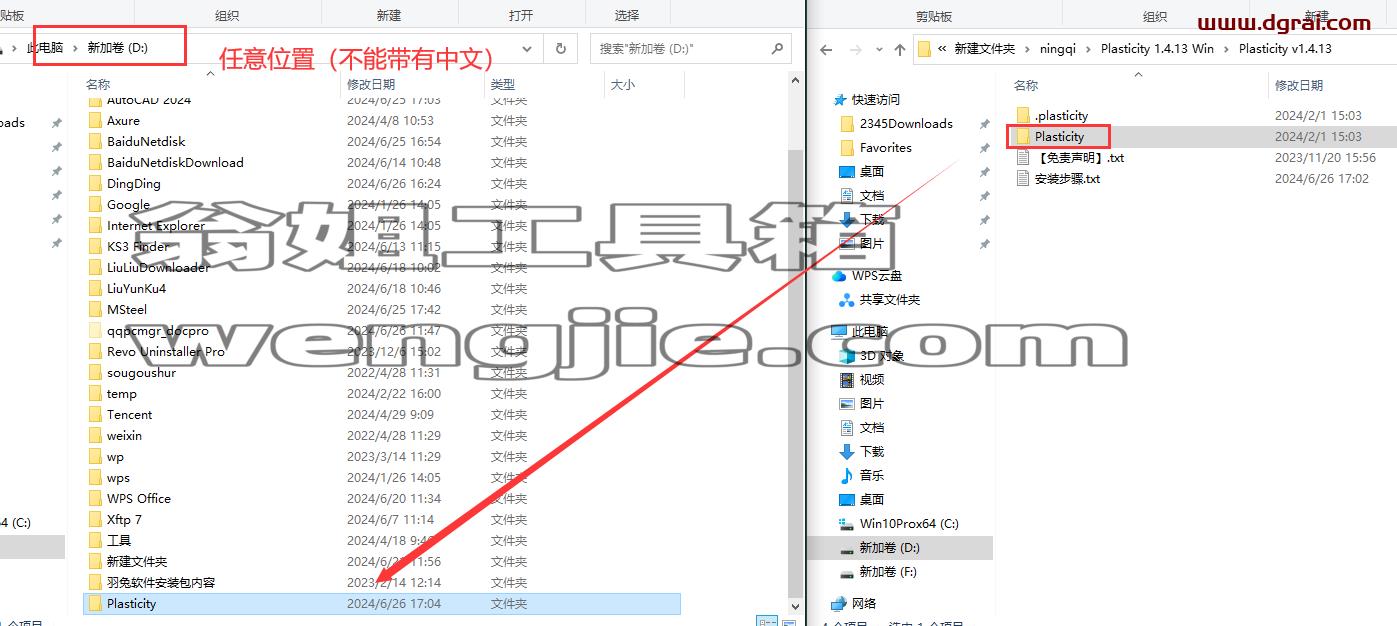This screenshot has height=626, width=1397.
Task: Click 新加卷 (D:) in left breadcrumb
Action: [x=118, y=48]
